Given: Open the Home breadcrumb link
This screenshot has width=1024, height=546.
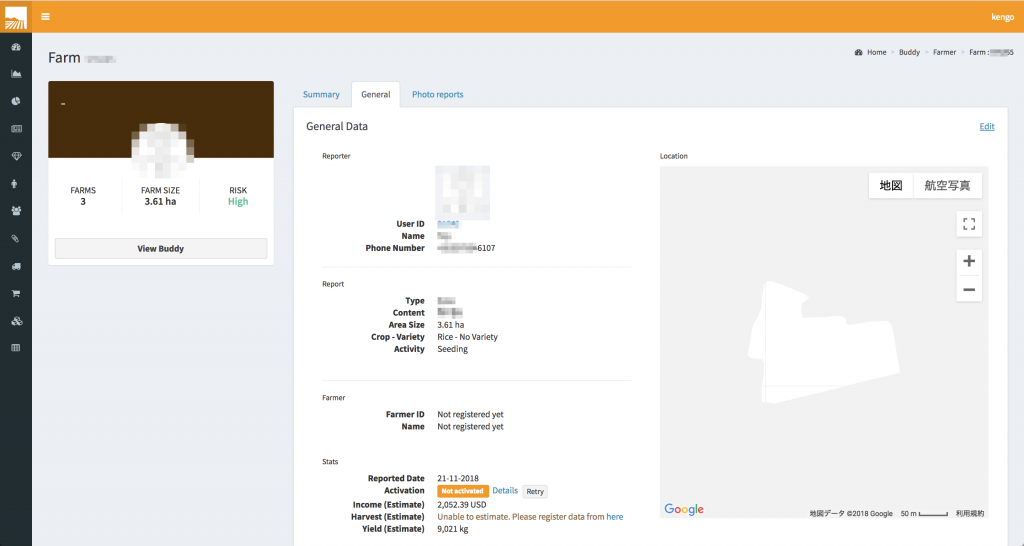Looking at the screenshot, I should [x=876, y=52].
